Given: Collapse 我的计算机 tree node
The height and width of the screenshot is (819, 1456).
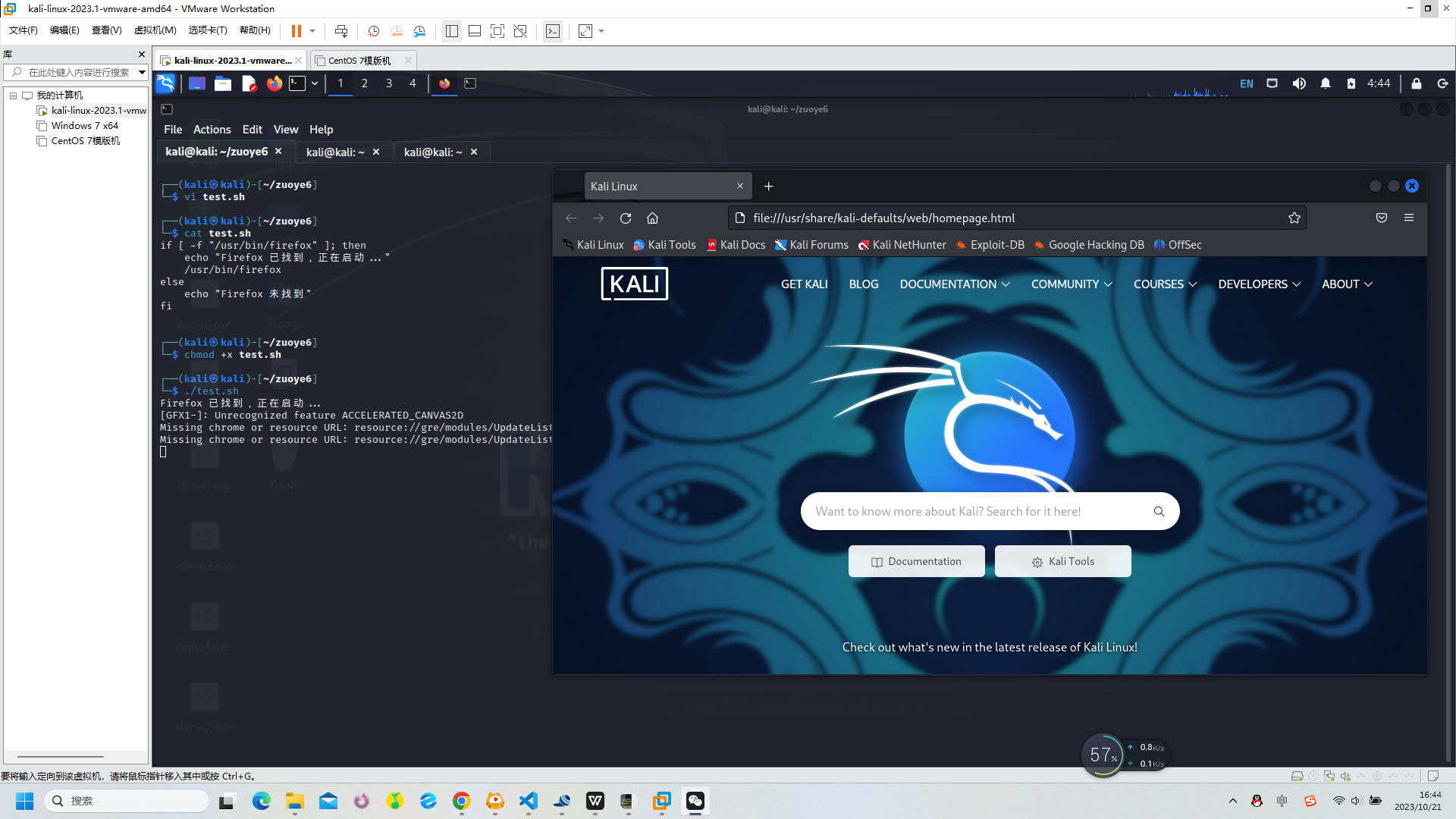Looking at the screenshot, I should pyautogui.click(x=13, y=96).
